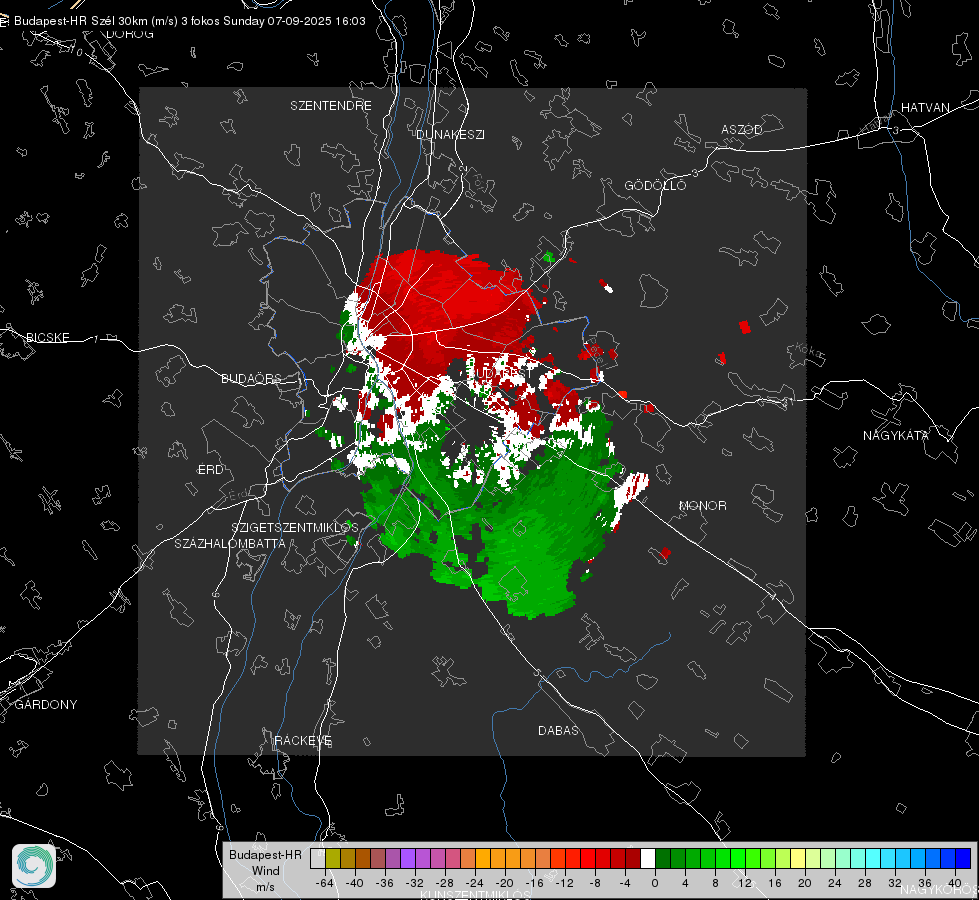Click the -4 legend value
The width and height of the screenshot is (979, 900).
[626, 883]
